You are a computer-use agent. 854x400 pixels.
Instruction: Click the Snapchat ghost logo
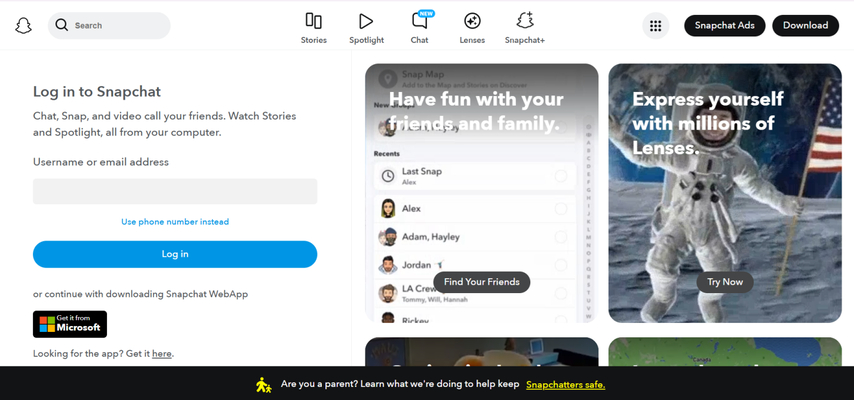click(x=23, y=26)
